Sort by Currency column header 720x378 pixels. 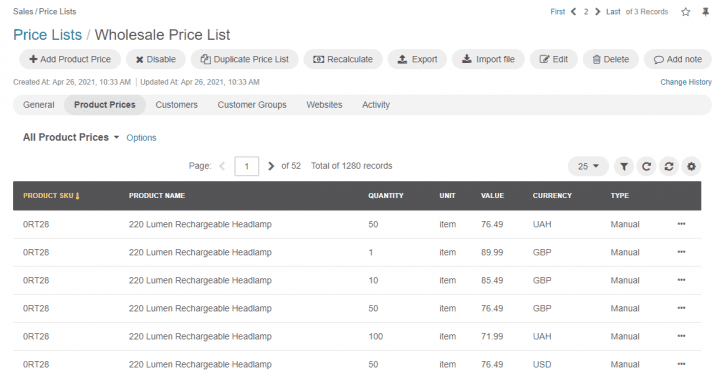coord(552,196)
